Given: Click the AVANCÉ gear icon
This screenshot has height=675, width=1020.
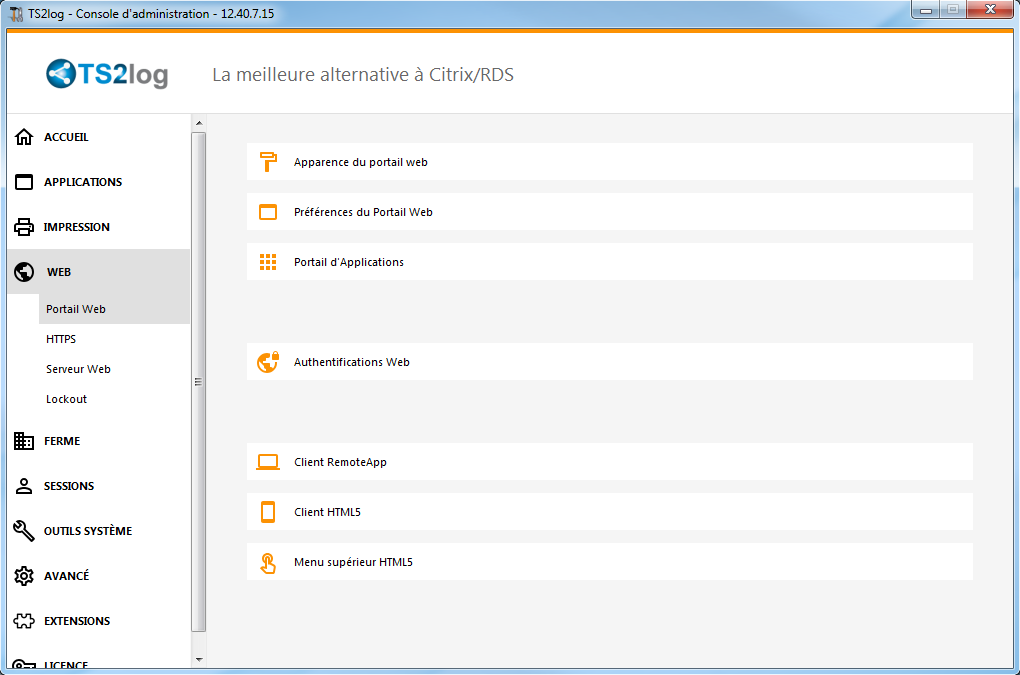Looking at the screenshot, I should pyautogui.click(x=24, y=576).
